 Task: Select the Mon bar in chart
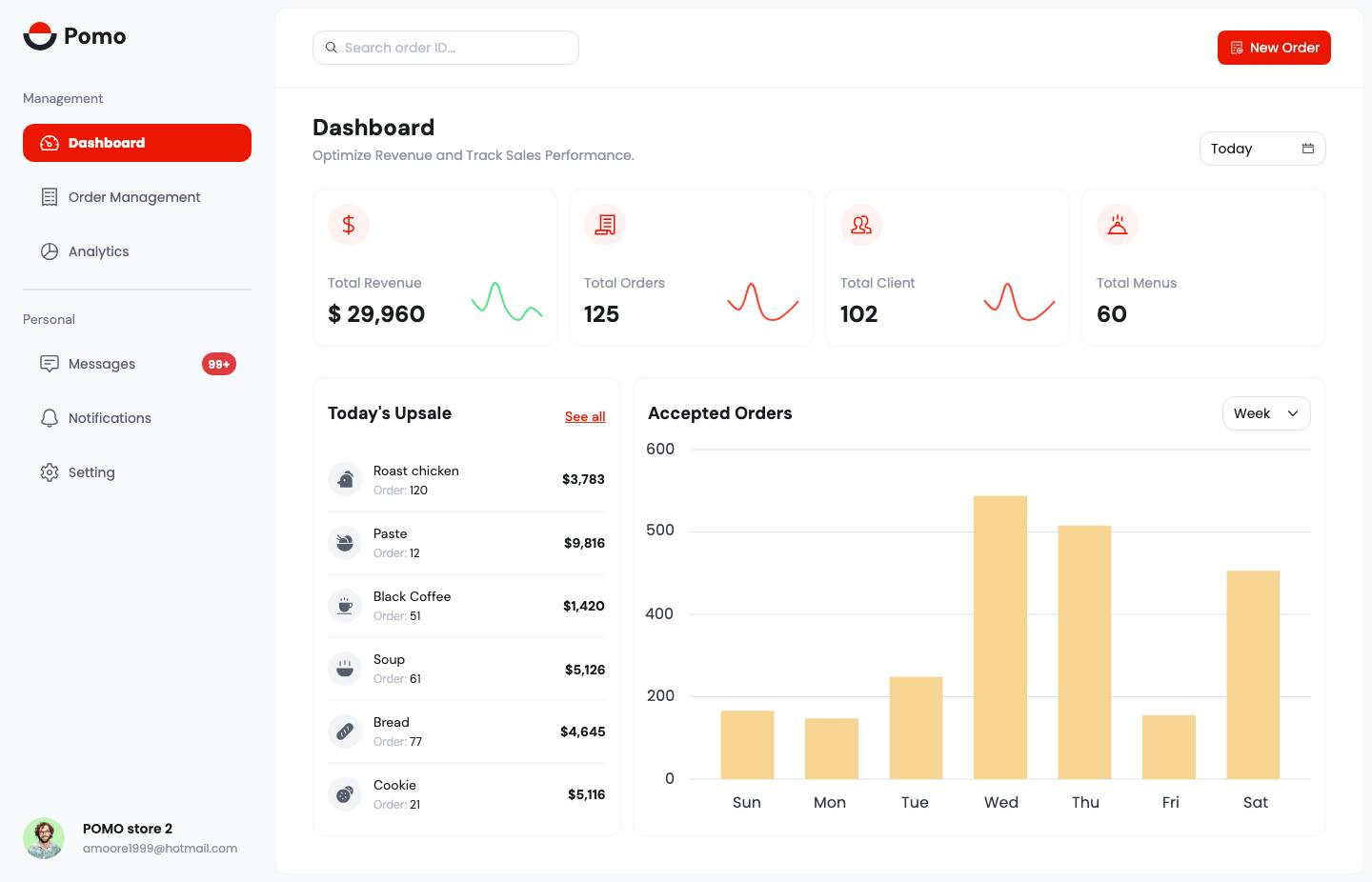click(x=832, y=749)
